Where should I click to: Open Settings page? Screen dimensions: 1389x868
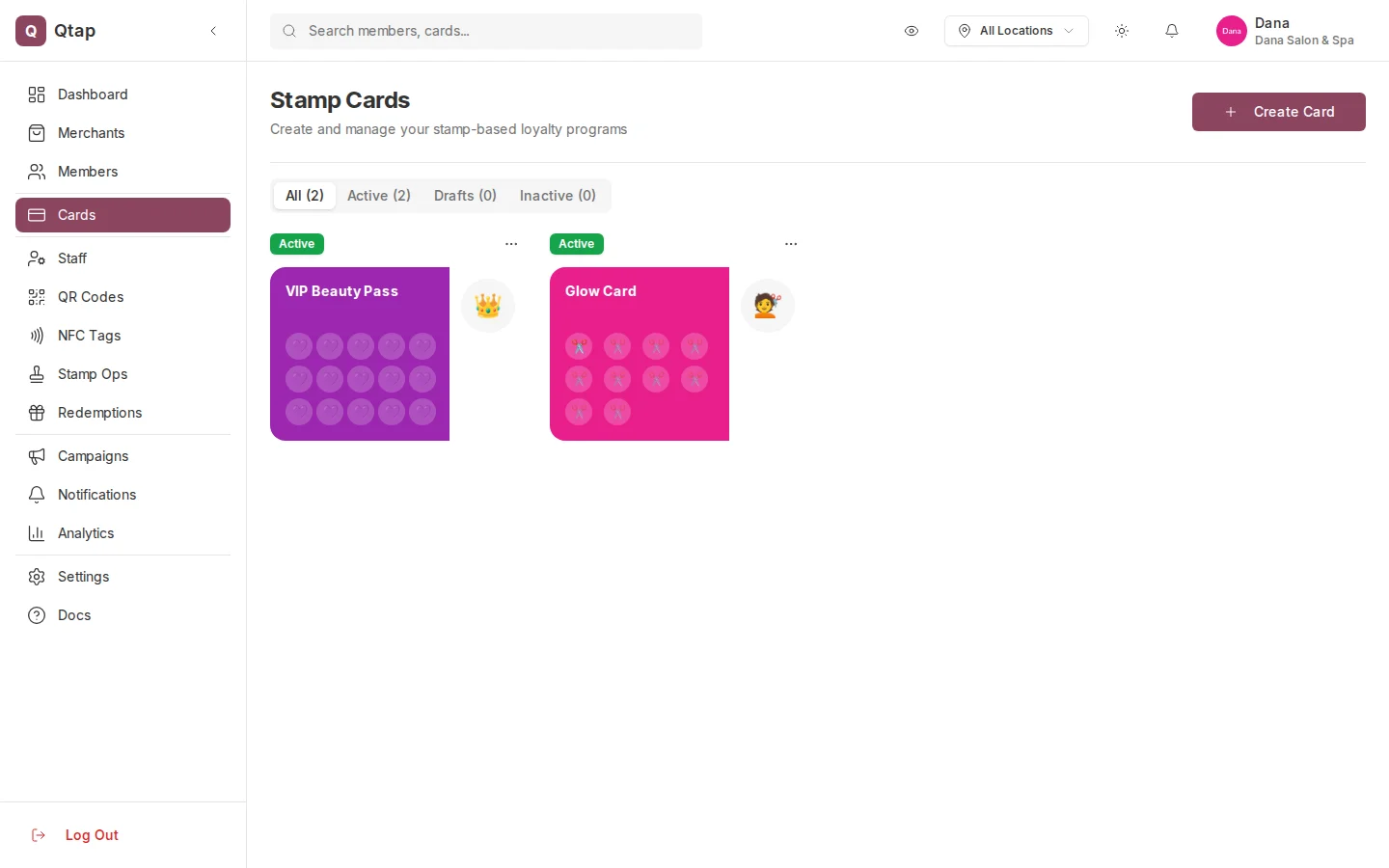click(123, 577)
